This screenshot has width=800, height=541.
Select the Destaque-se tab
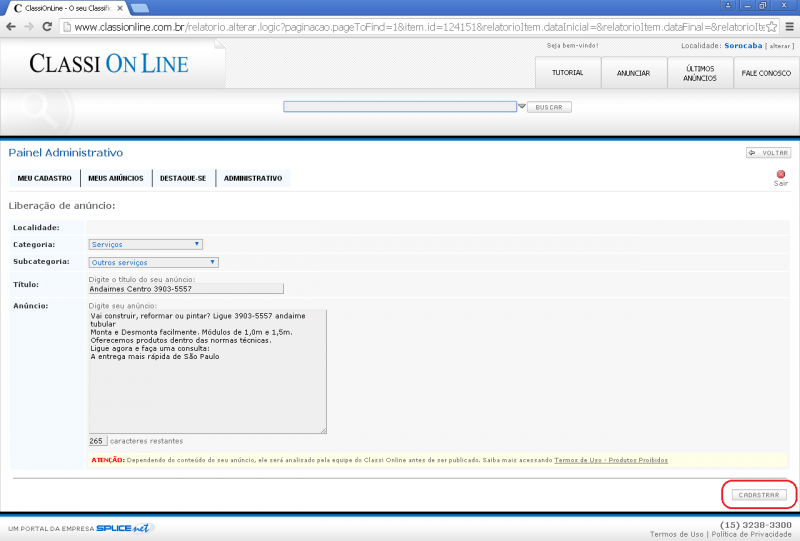pos(183,178)
